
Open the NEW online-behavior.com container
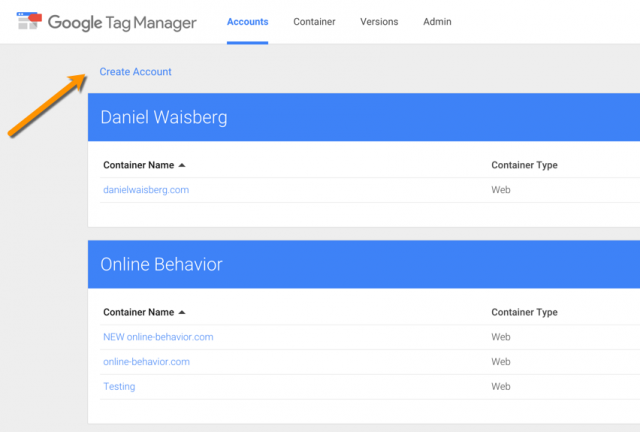coord(158,337)
